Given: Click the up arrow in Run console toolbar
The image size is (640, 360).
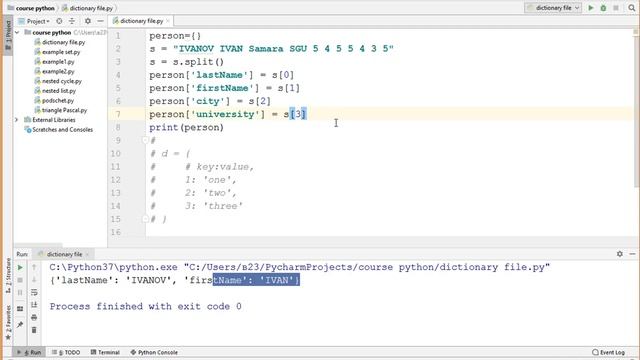Looking at the screenshot, I should (x=34, y=267).
